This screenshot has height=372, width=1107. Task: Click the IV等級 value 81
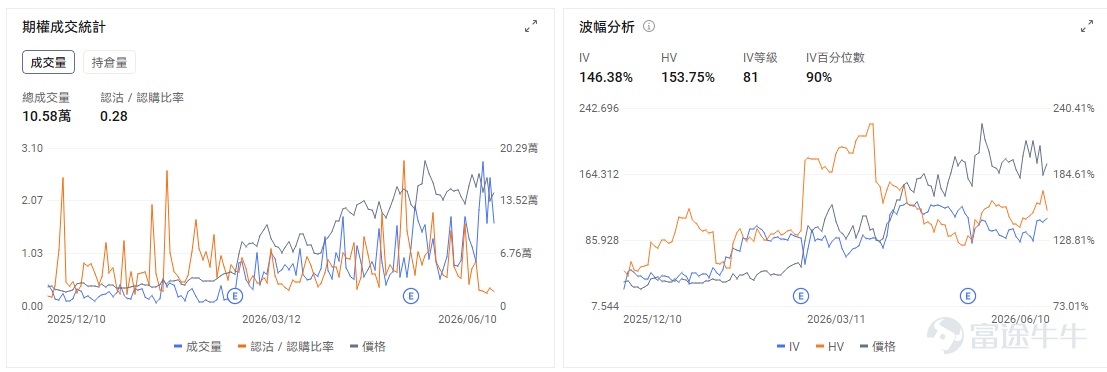coord(750,77)
